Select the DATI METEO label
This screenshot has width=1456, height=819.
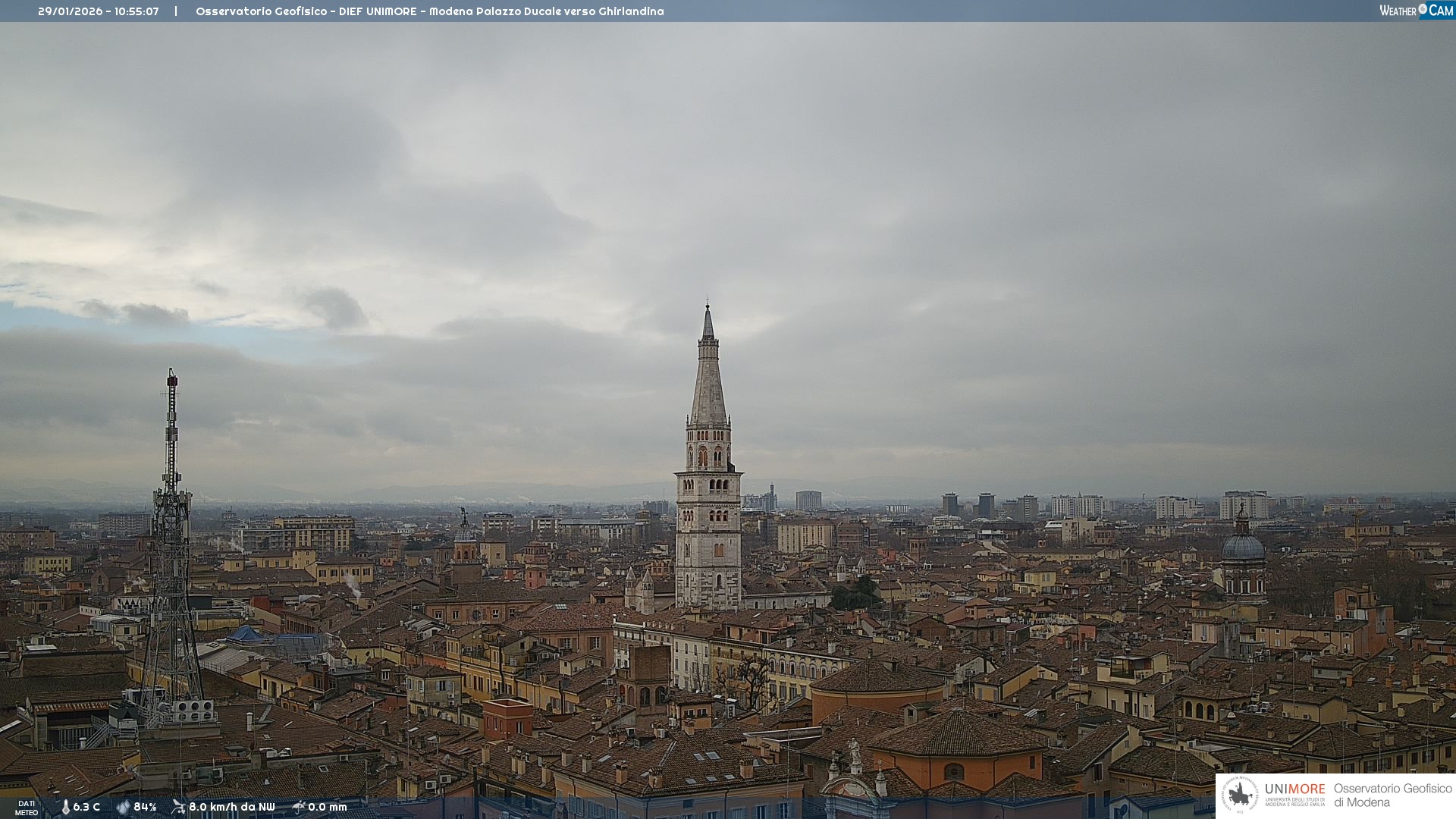tap(27, 808)
